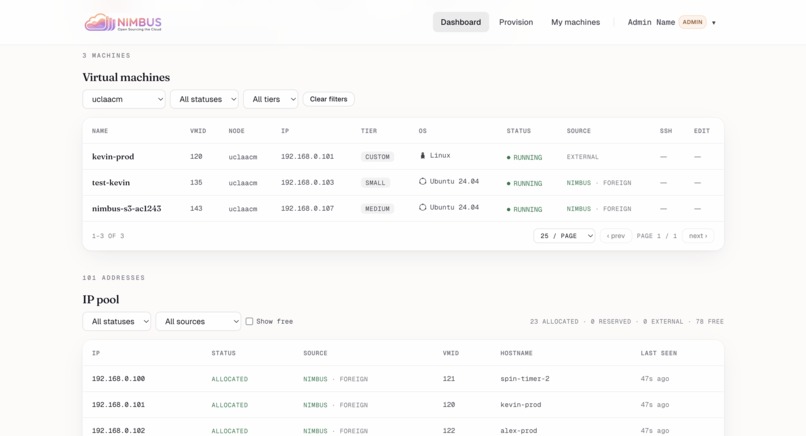Click the MEDIUM tier badge
Viewport: 806px width, 436px height.
[x=377, y=209]
